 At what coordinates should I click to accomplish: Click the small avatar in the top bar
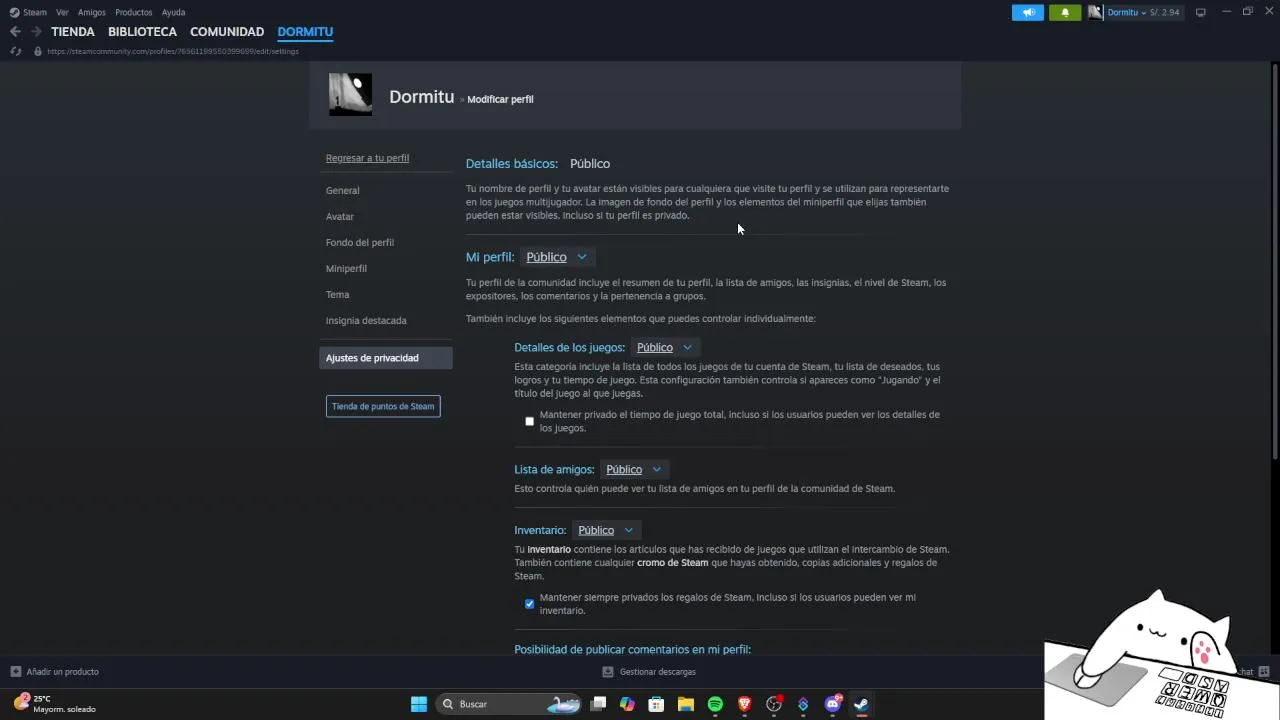(x=1095, y=12)
